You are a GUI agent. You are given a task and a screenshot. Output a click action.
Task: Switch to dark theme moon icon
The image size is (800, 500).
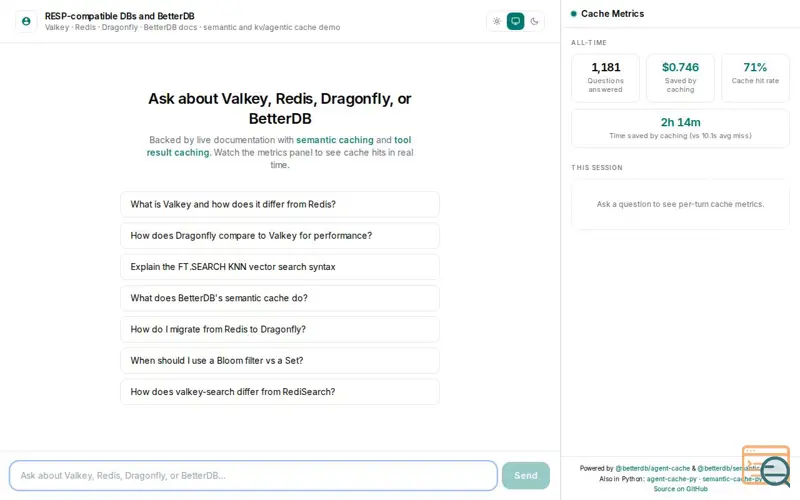point(534,21)
